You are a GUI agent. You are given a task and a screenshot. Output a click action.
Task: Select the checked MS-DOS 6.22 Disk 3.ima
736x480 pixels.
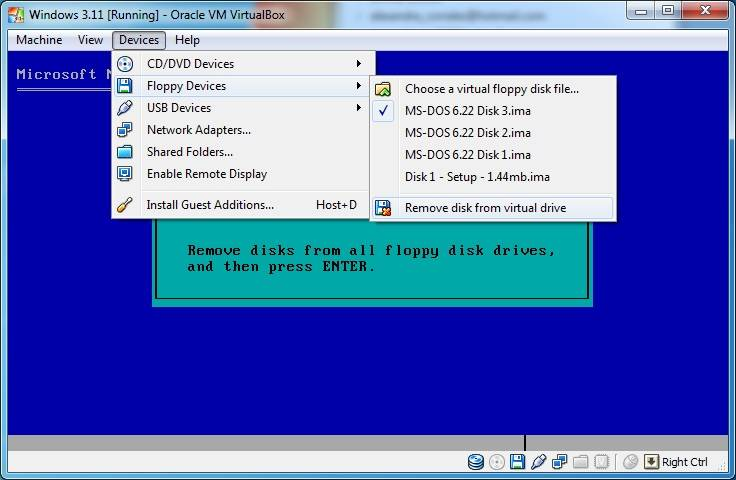coord(467,111)
